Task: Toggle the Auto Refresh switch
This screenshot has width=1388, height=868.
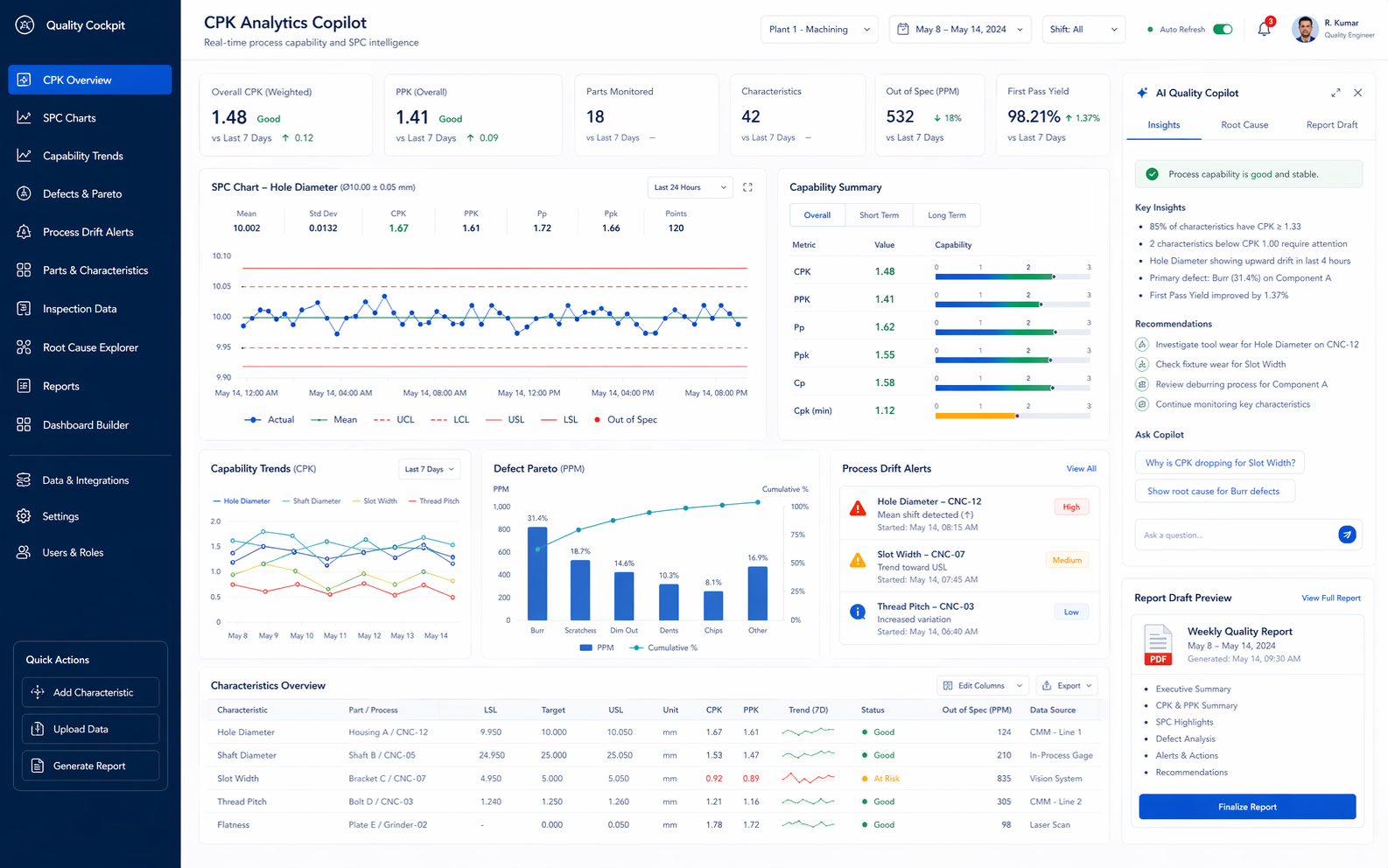Action: coord(1223,29)
